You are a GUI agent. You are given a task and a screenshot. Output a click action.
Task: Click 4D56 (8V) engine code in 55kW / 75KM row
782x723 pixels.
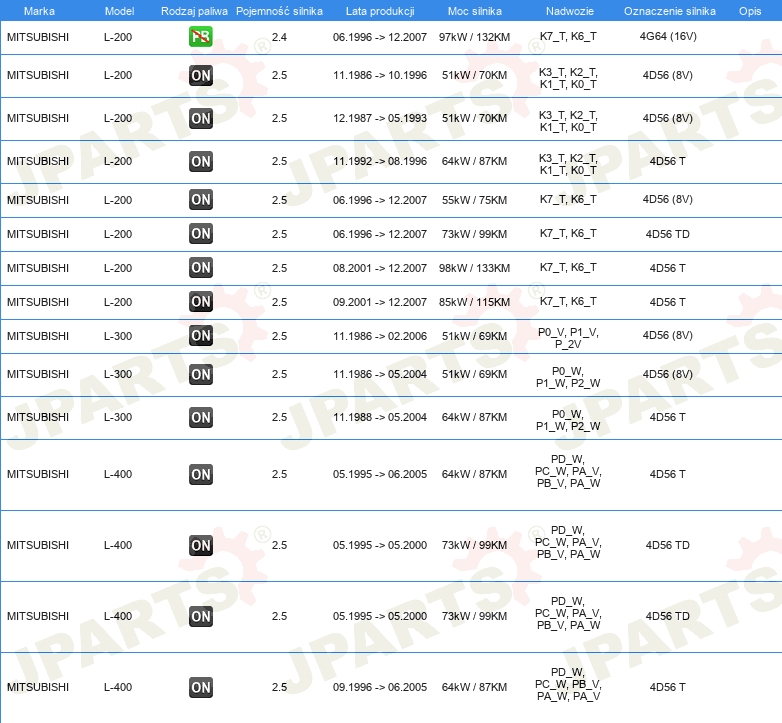pos(667,199)
